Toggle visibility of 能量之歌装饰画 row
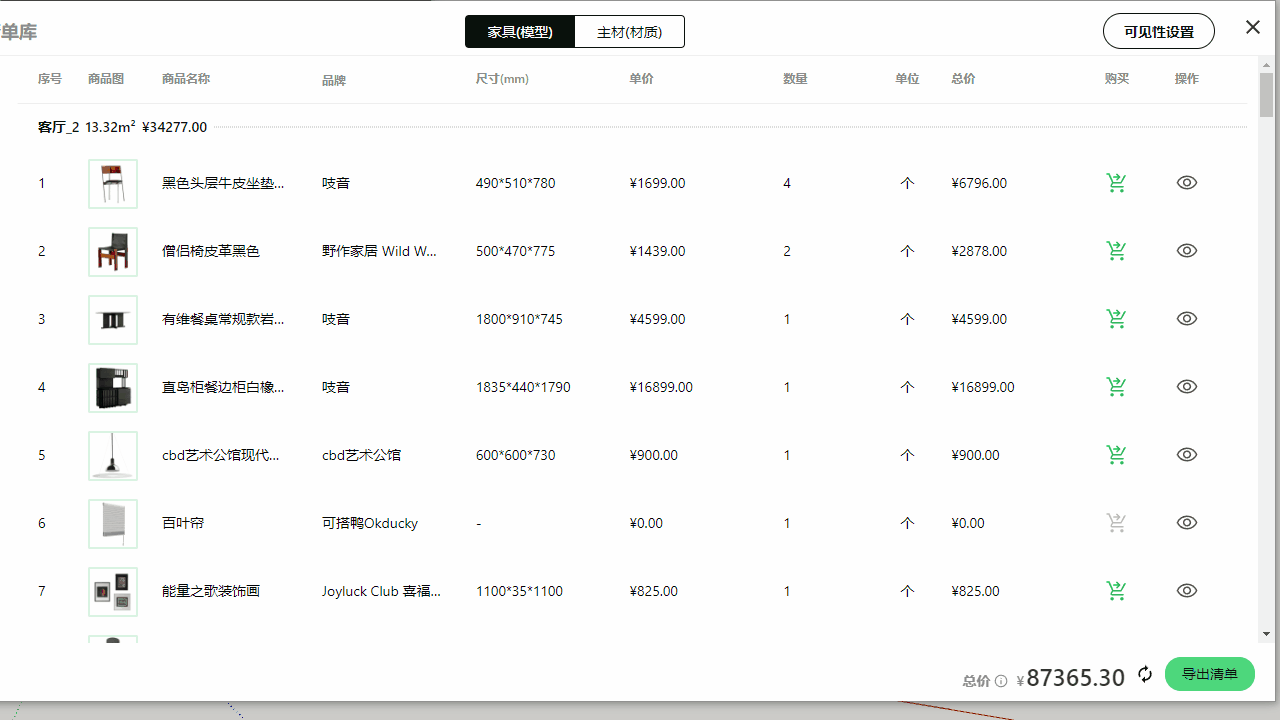 (1187, 591)
